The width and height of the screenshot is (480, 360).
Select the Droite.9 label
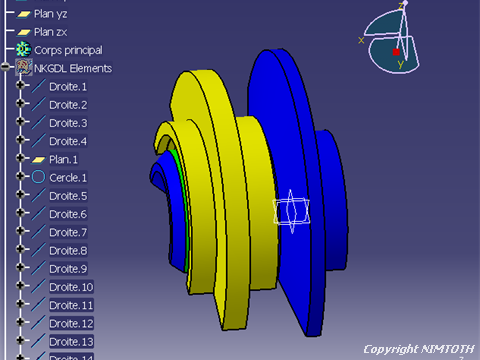(68, 269)
